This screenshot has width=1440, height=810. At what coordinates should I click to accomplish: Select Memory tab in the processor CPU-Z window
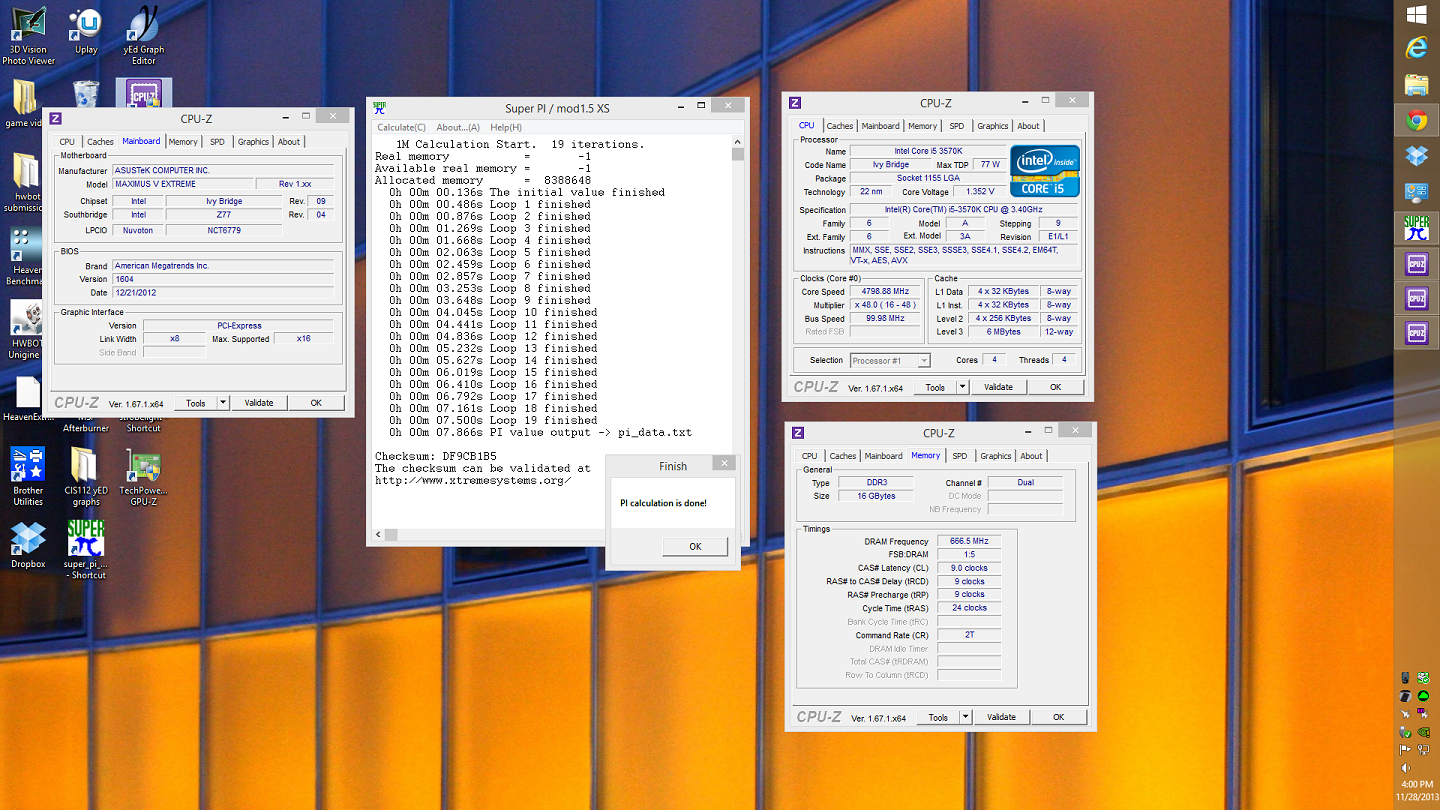(922, 126)
